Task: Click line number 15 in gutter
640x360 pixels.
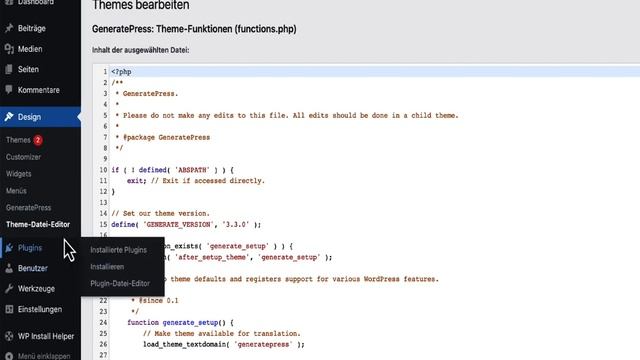Action: click(x=103, y=224)
